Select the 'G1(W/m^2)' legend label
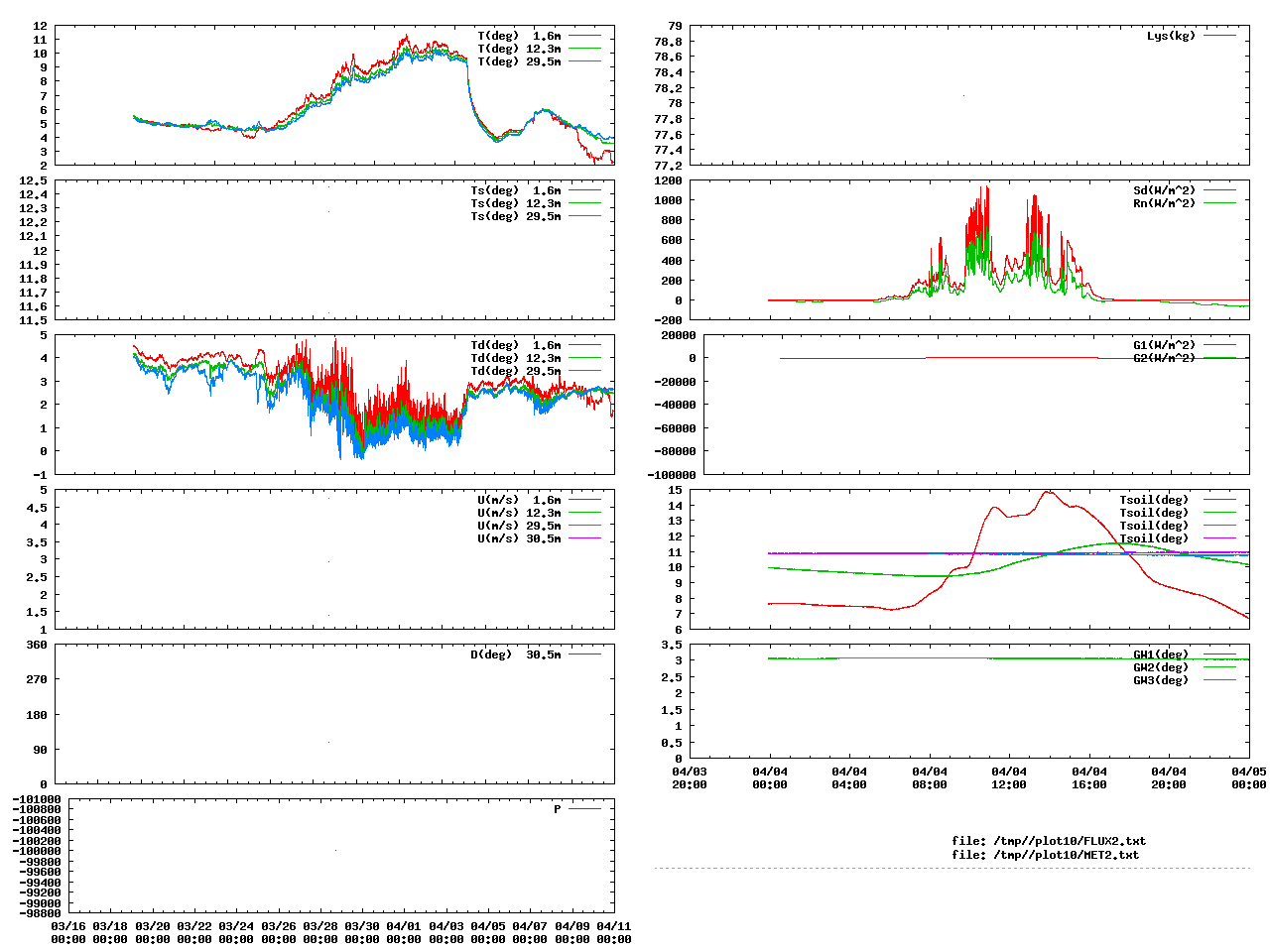This screenshot has height=952, width=1270. (x=1165, y=345)
